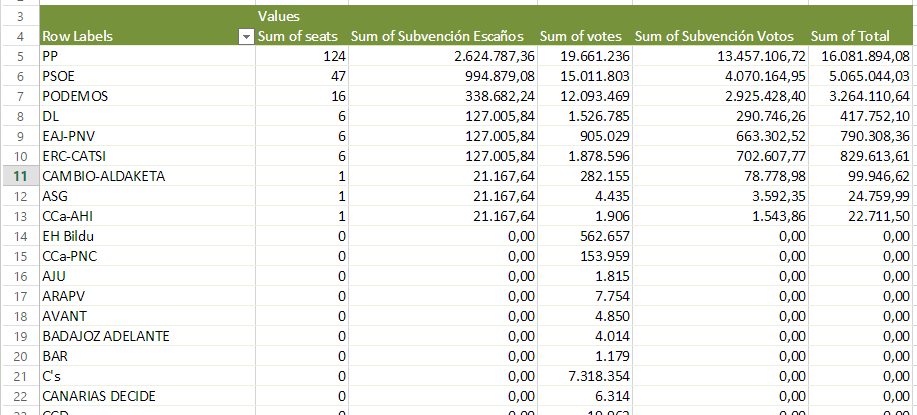The width and height of the screenshot is (917, 415).
Task: Select the Sum of Subvención Escaños header
Action: [x=444, y=37]
